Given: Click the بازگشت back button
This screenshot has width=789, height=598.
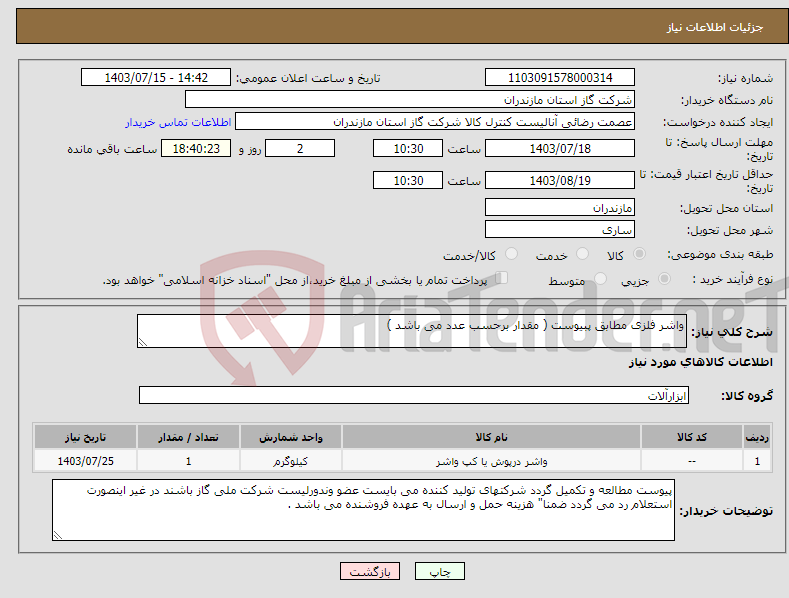Looking at the screenshot, I should (370, 571).
